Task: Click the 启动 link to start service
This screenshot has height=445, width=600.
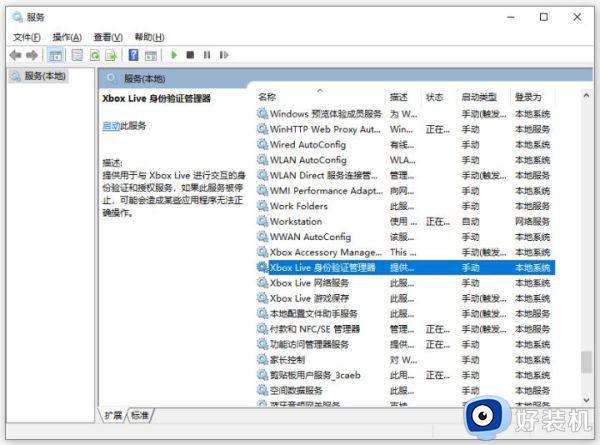Action: click(x=111, y=126)
